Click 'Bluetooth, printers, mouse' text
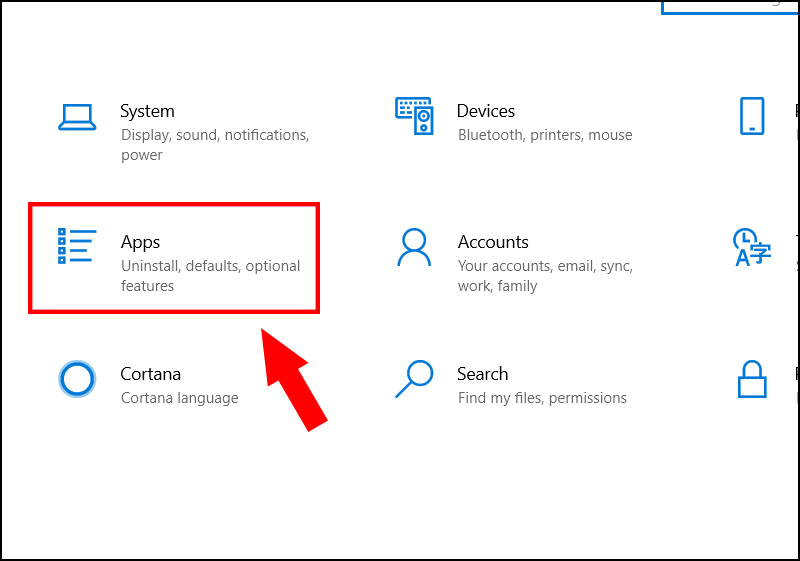Viewport: 800px width, 561px height. pyautogui.click(x=545, y=135)
